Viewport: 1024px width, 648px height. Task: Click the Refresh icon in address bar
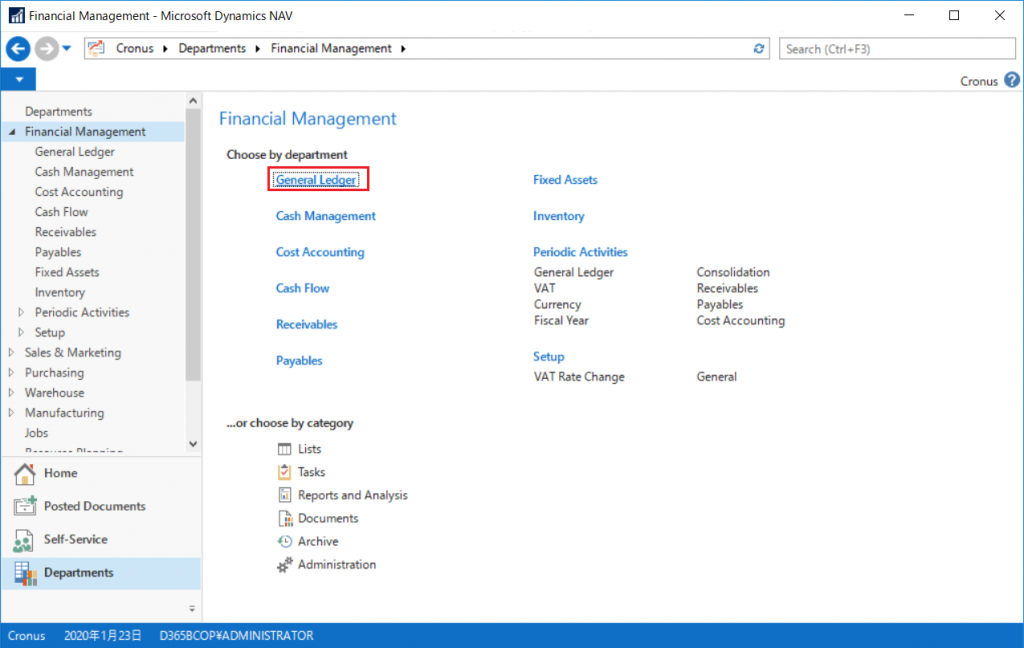(760, 48)
